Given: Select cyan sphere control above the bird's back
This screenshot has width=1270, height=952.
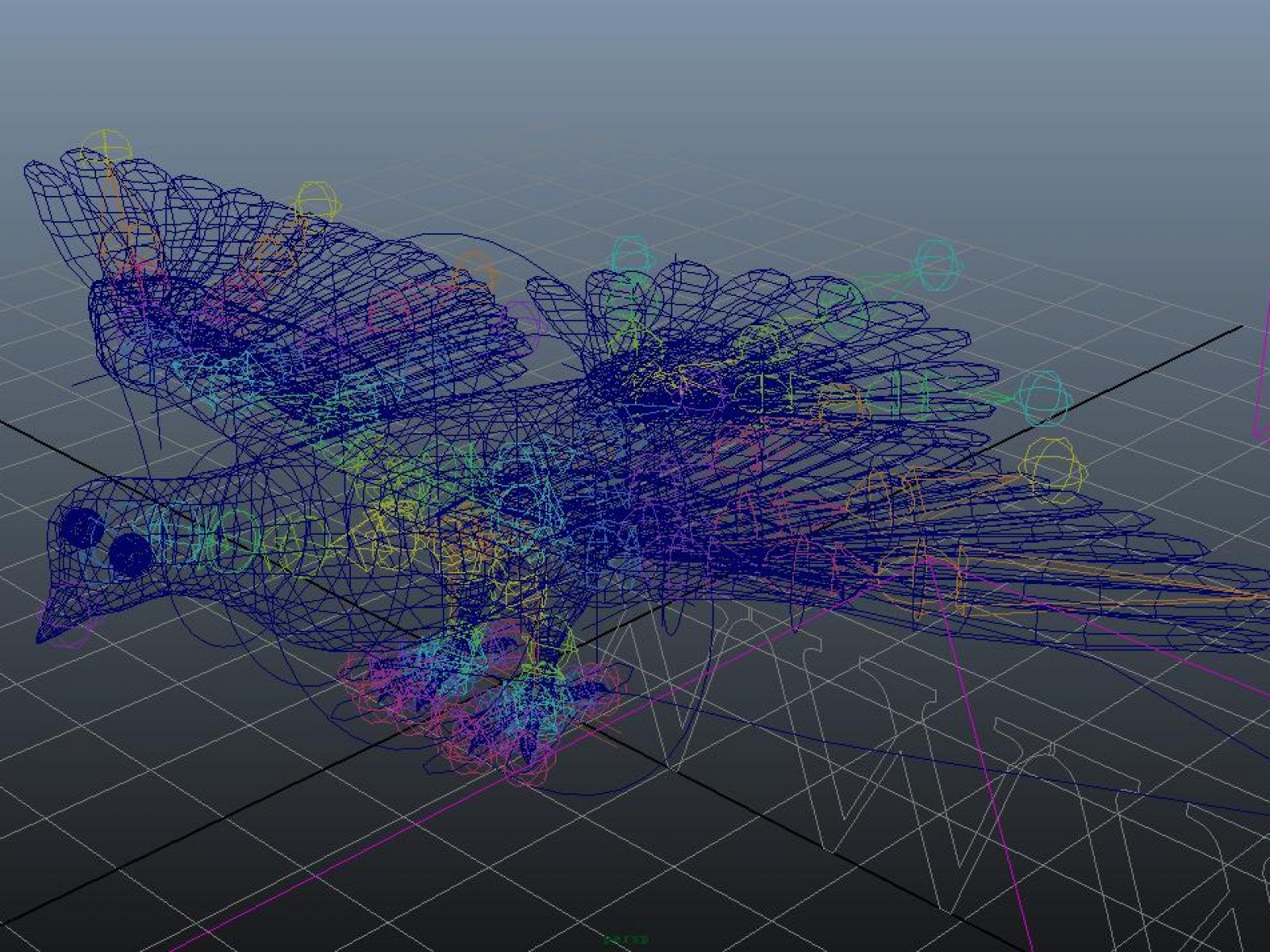Looking at the screenshot, I should (x=631, y=256).
